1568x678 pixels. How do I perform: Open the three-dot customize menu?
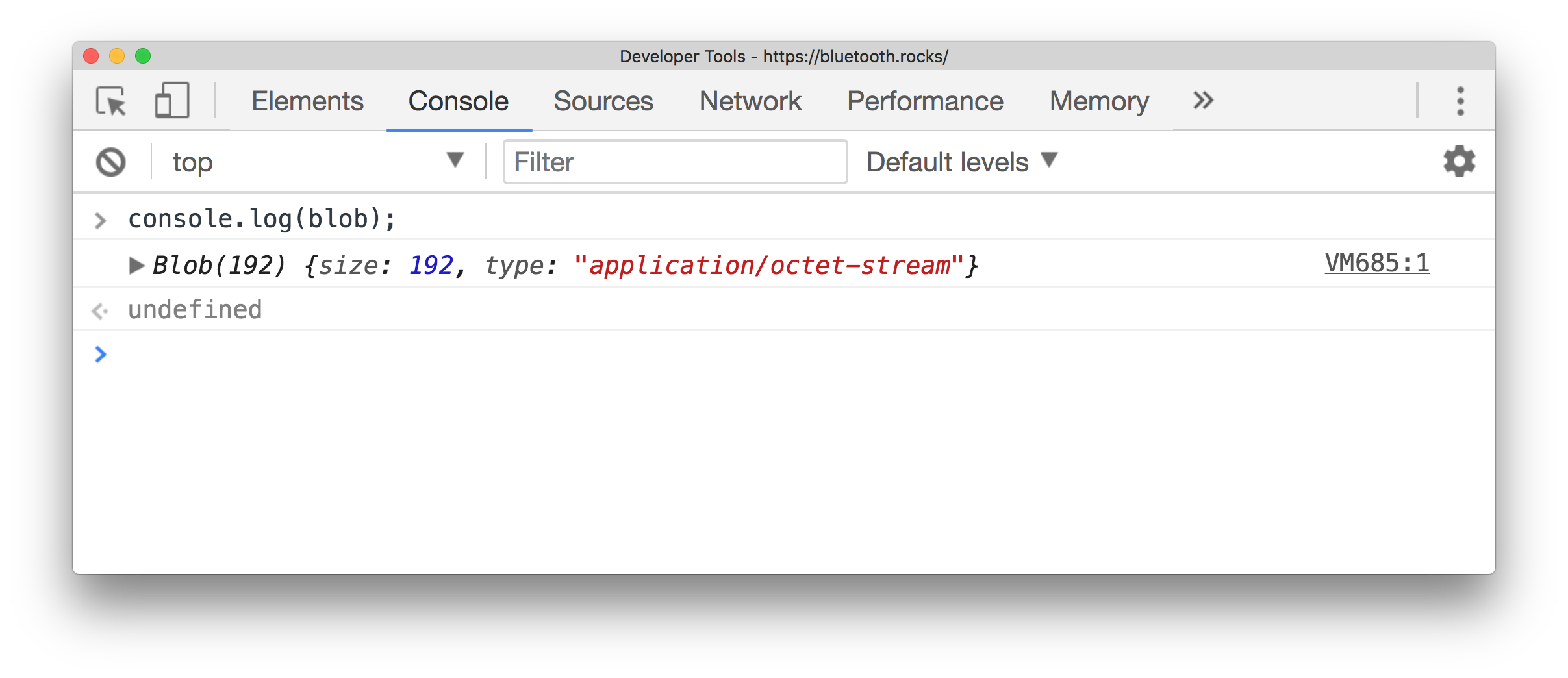[1460, 101]
